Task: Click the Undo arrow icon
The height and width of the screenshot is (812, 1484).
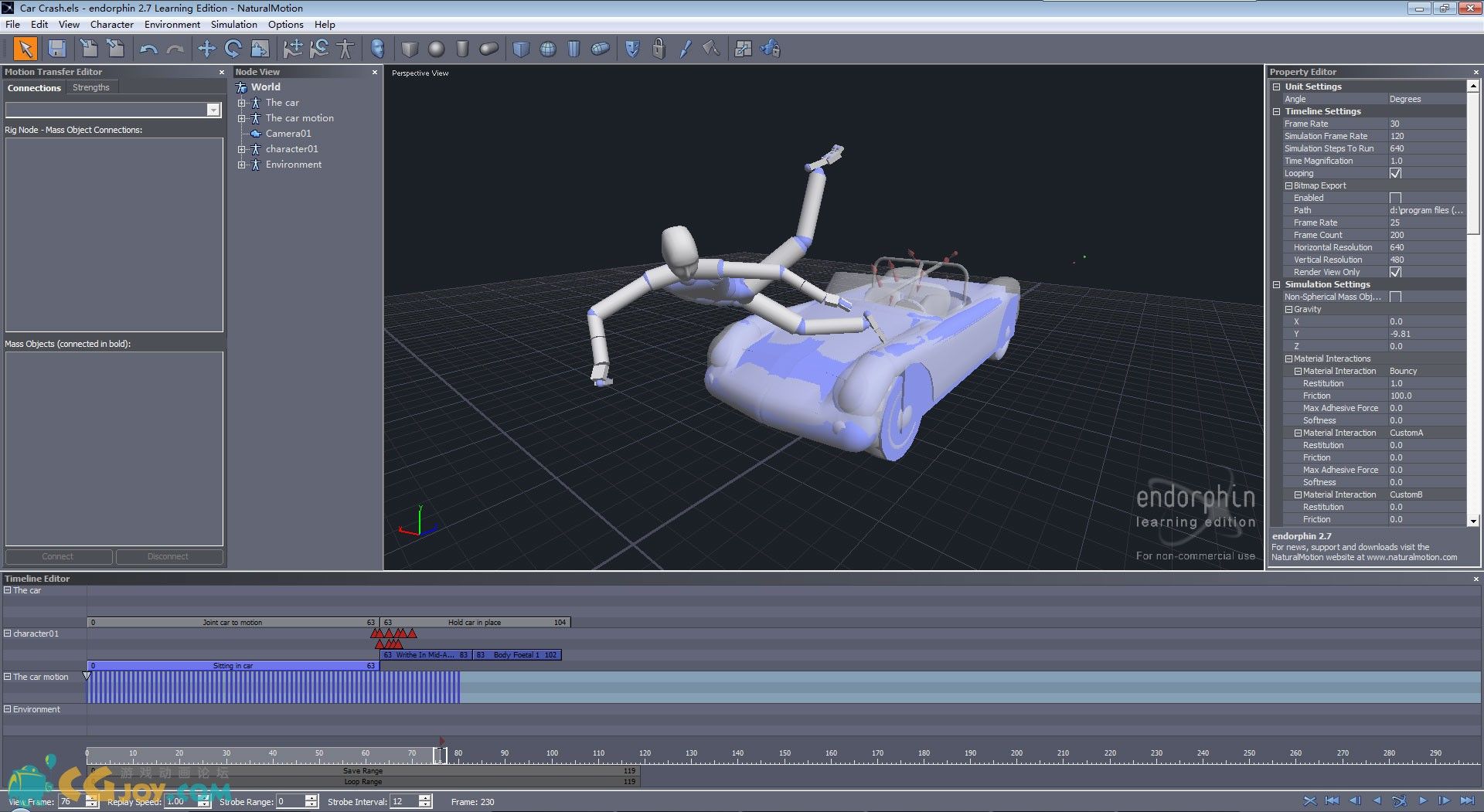Action: pyautogui.click(x=148, y=49)
